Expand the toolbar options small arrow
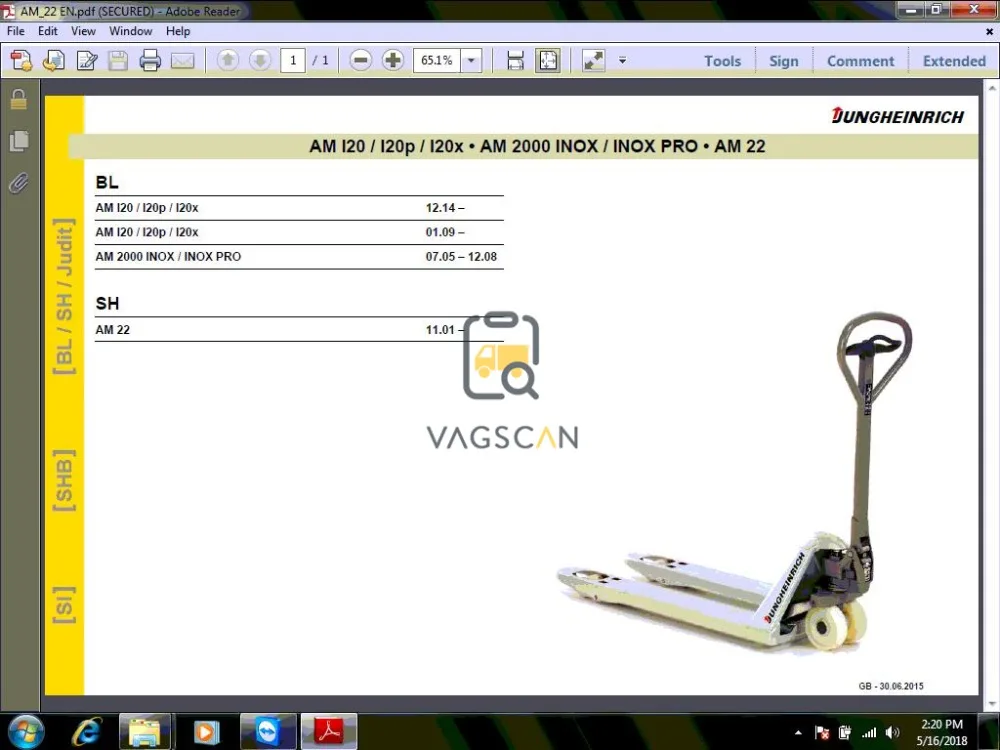This screenshot has height=750, width=1000. pyautogui.click(x=622, y=61)
